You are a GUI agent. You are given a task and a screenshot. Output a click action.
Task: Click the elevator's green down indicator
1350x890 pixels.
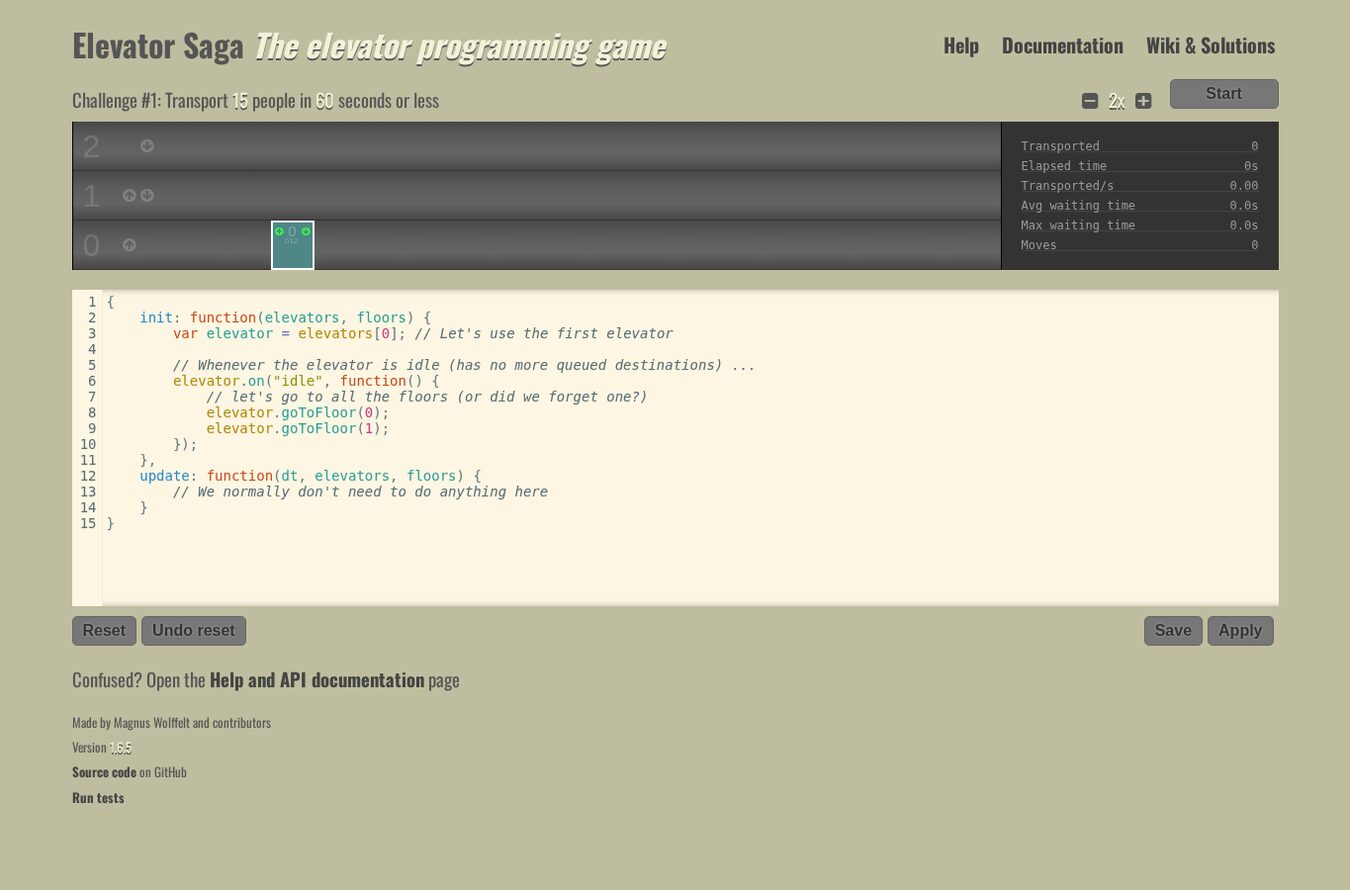click(306, 231)
